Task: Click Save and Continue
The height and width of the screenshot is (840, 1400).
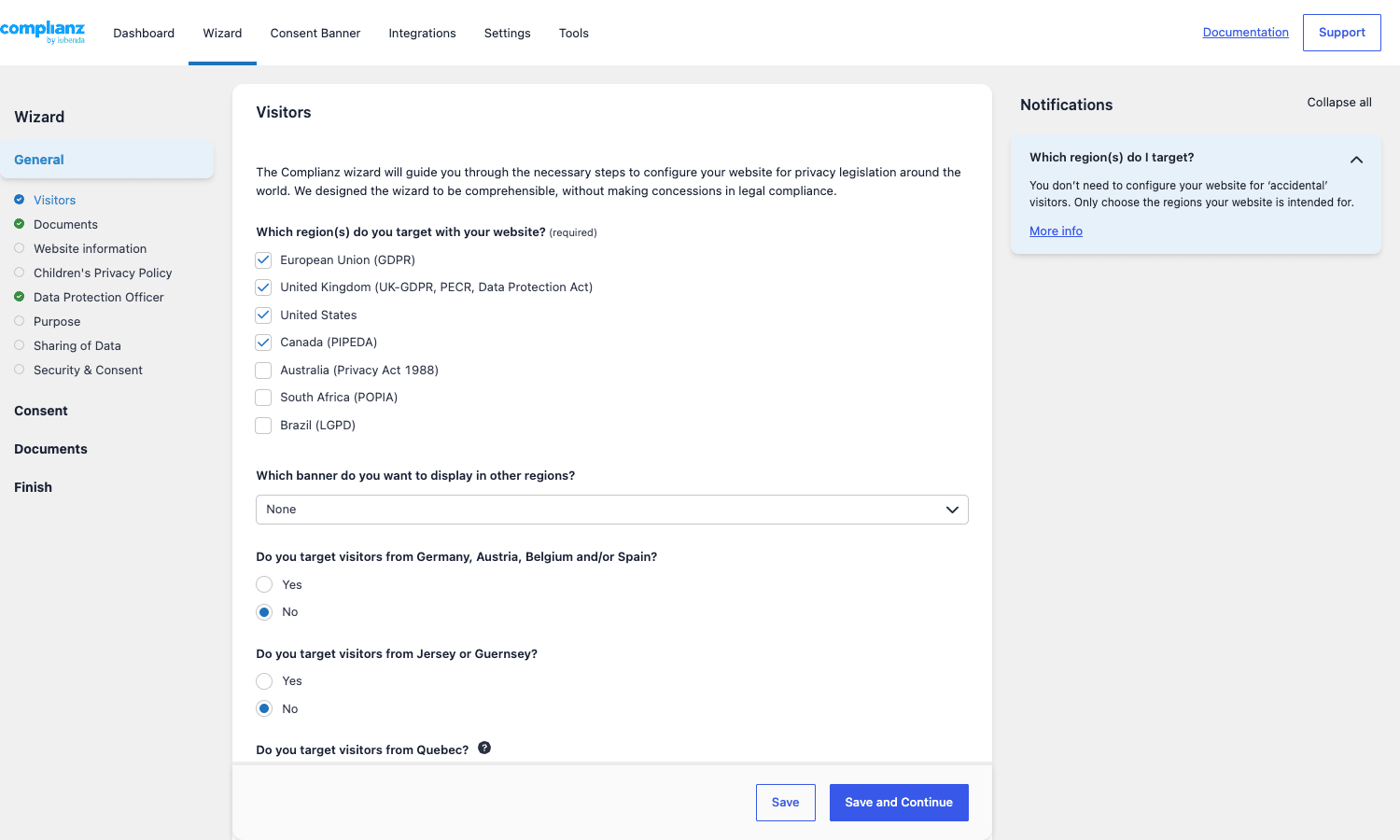Action: tap(899, 803)
